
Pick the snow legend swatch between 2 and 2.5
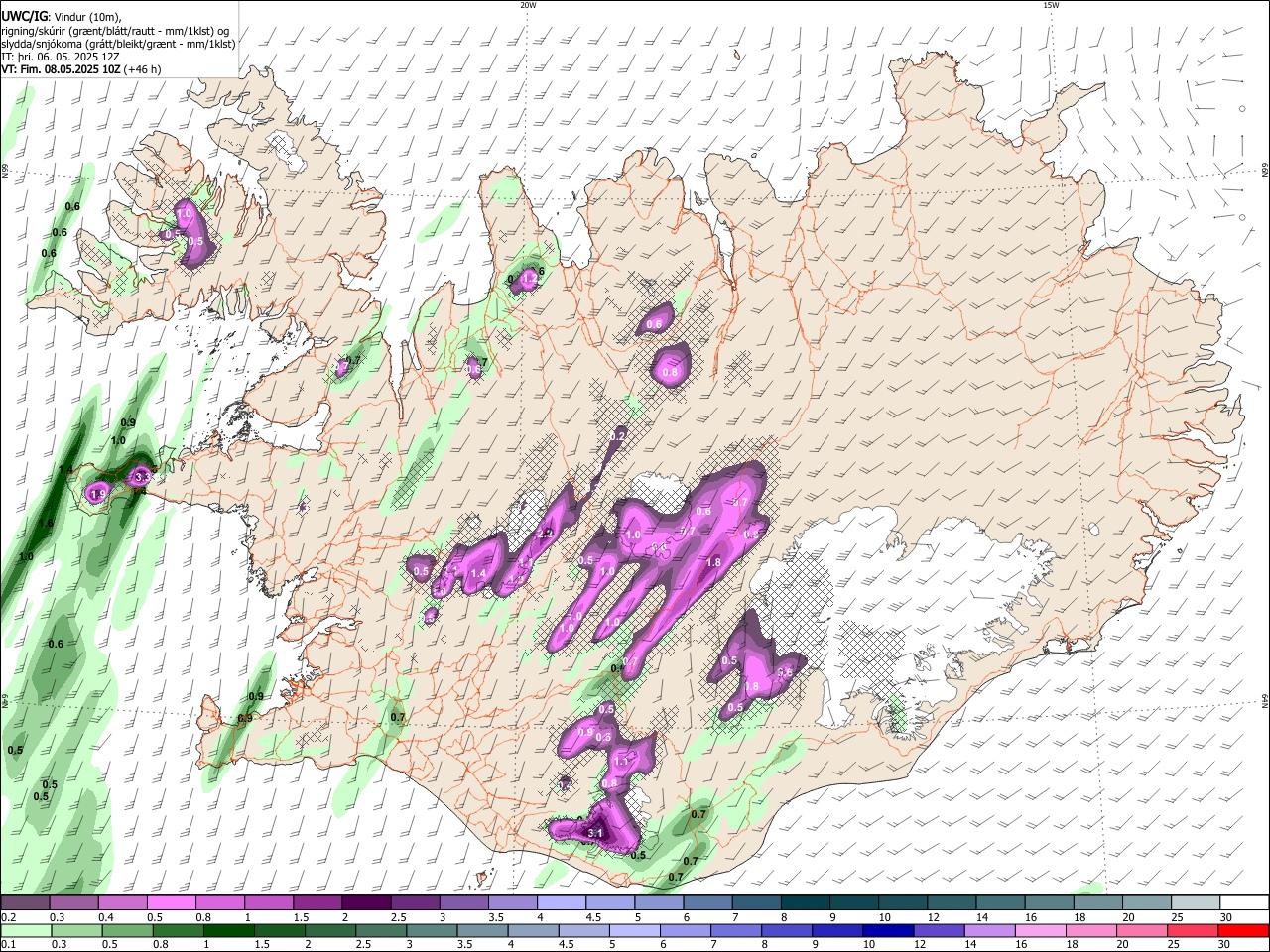pyautogui.click(x=366, y=902)
